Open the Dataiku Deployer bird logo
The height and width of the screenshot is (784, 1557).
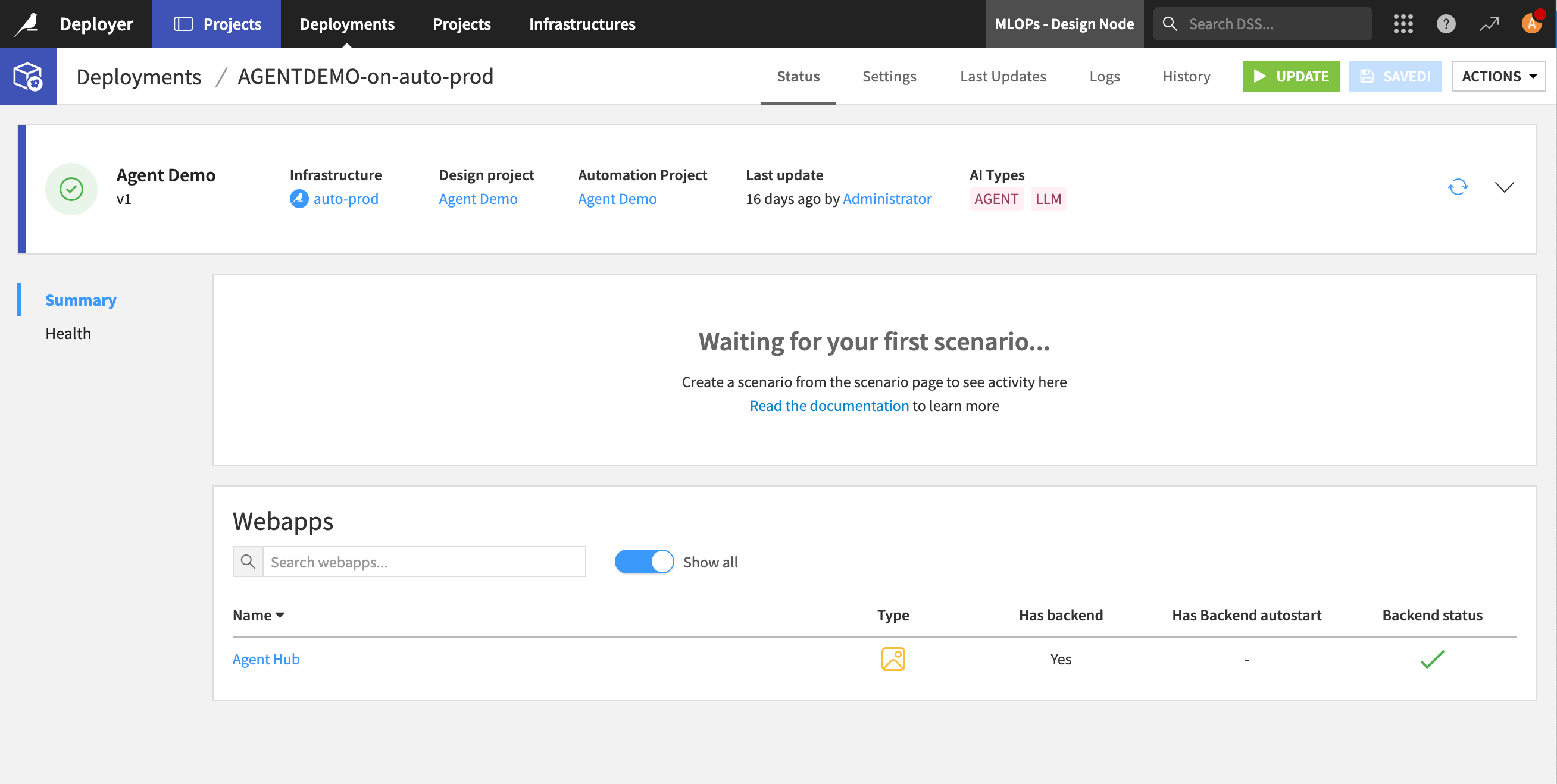point(28,23)
